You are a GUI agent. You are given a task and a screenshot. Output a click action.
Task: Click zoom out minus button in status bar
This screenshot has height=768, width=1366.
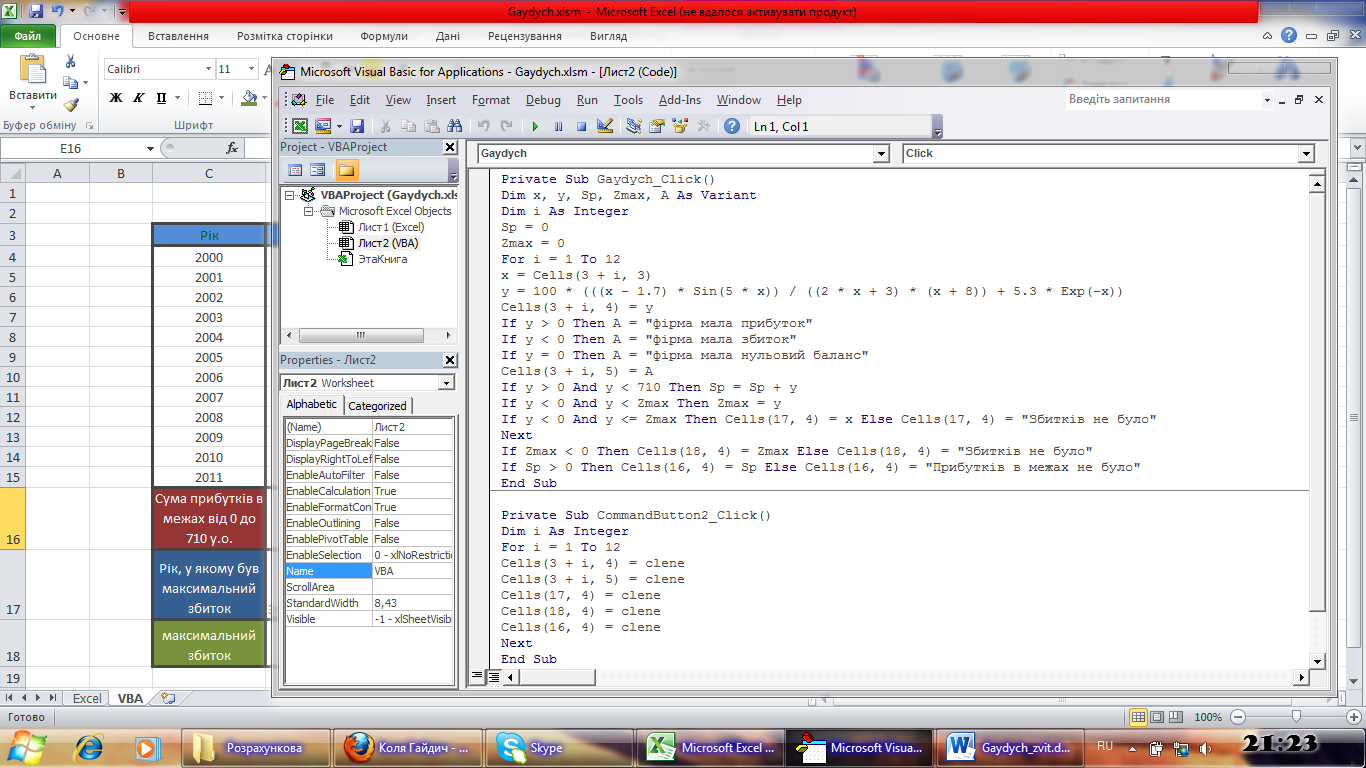pos(1238,717)
